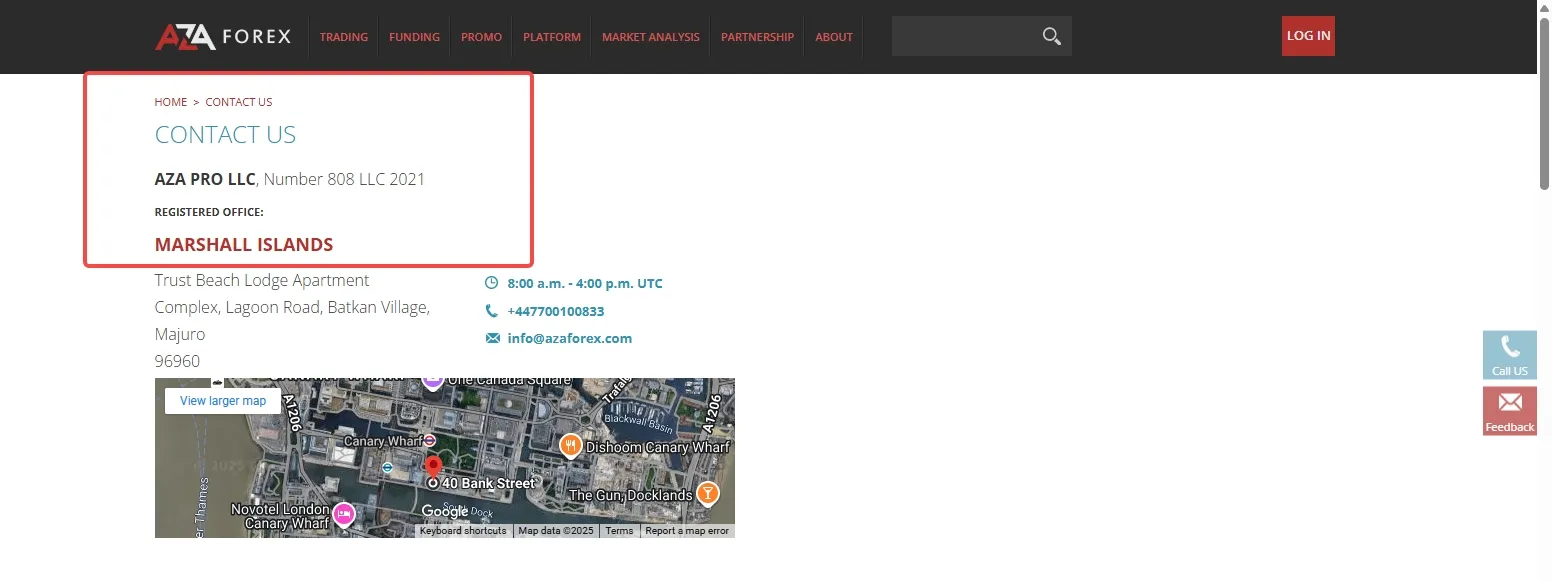Click the info@azaforex.com email link
Screen dimensions: 1552x581
click(570, 338)
